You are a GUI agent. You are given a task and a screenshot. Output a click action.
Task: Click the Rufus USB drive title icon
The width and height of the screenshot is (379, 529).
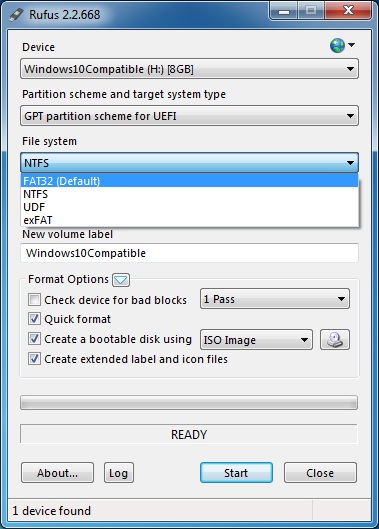click(16, 15)
